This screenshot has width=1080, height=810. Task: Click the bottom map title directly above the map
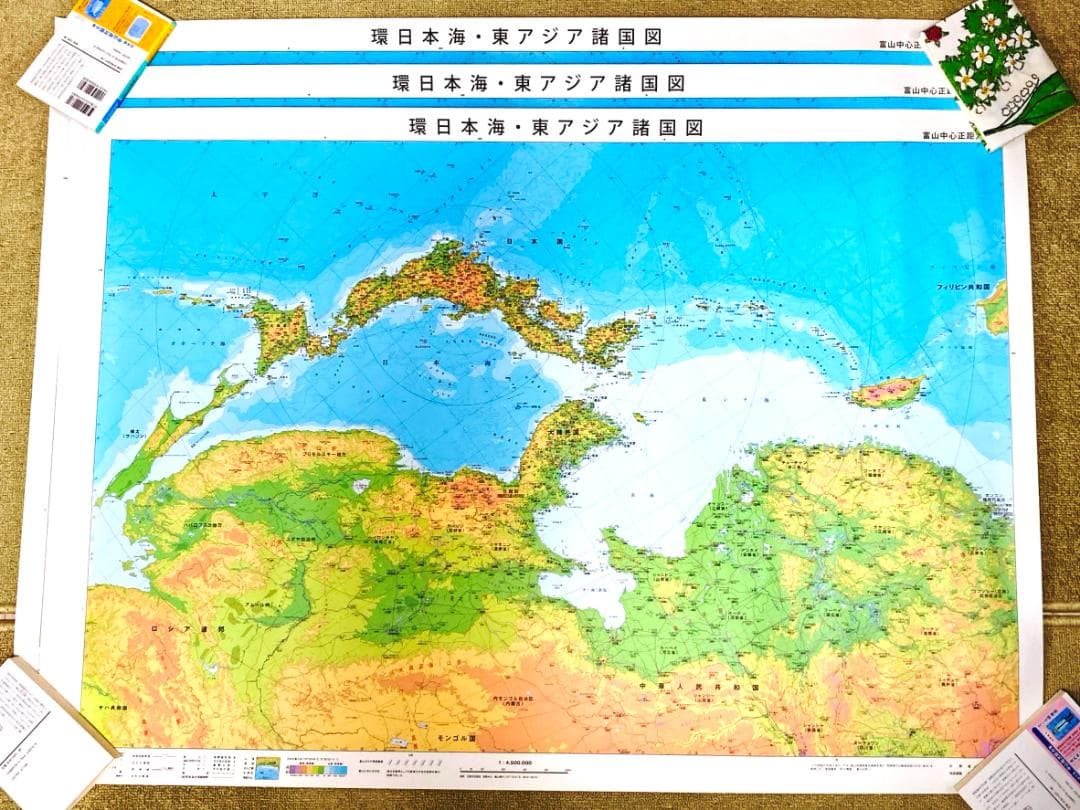pyautogui.click(x=556, y=127)
